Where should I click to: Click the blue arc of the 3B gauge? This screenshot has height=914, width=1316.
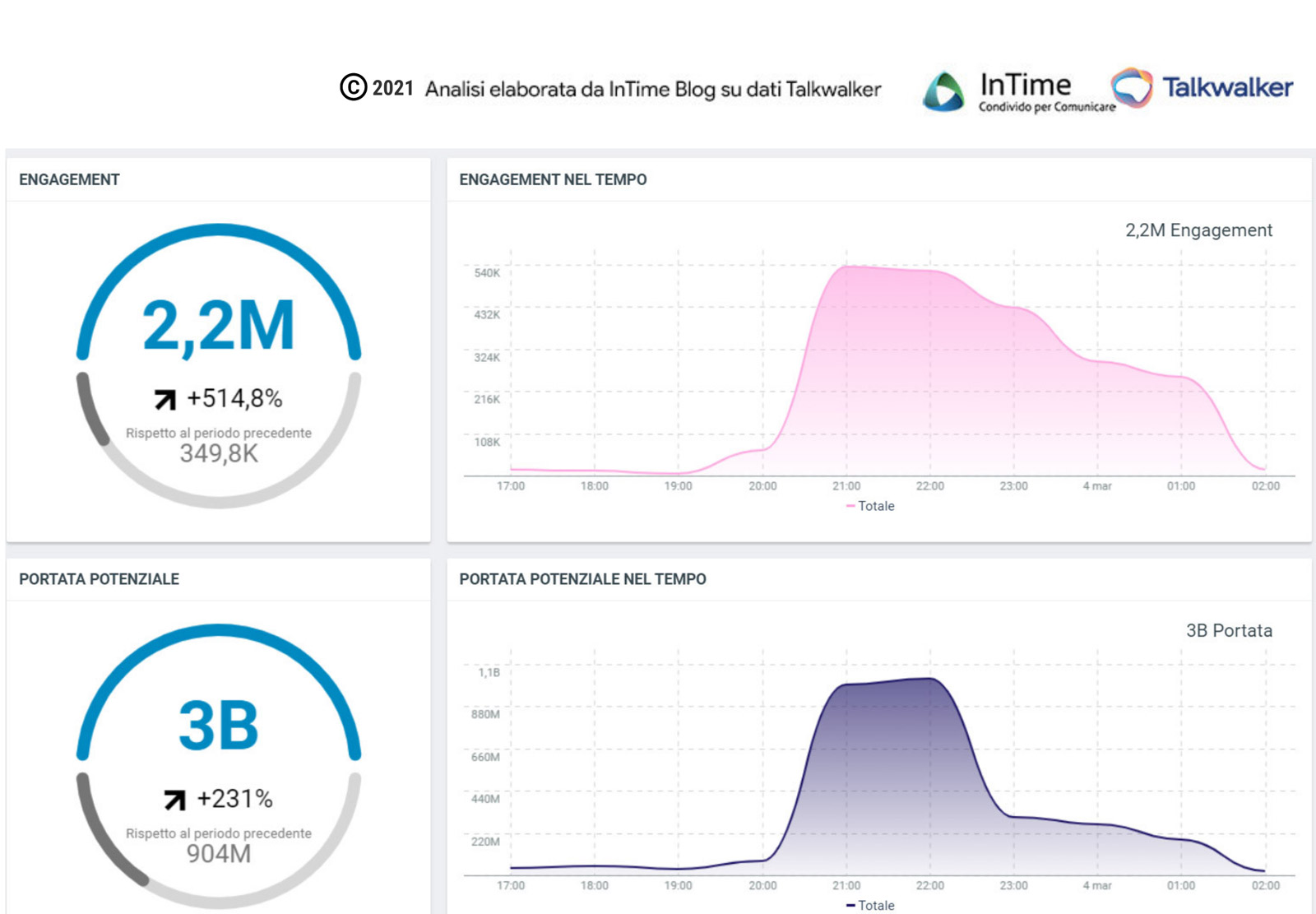point(219,630)
